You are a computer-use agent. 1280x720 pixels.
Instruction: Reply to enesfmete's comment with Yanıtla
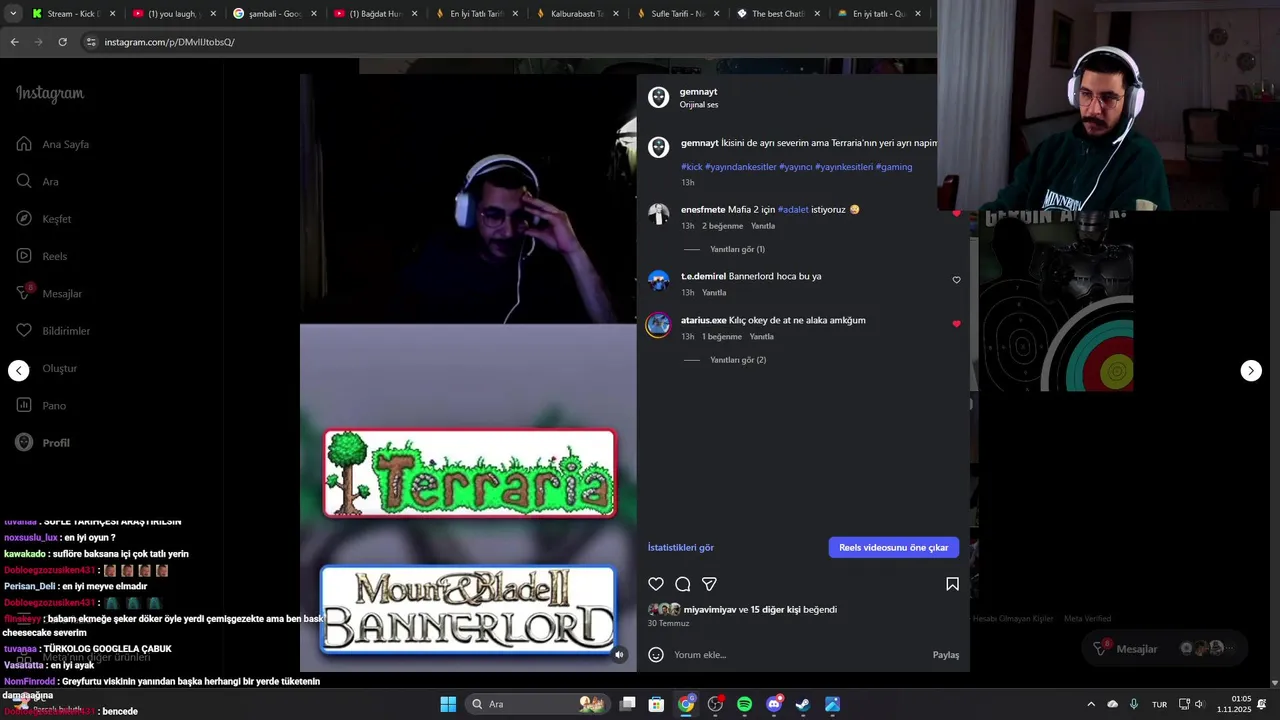[763, 226]
